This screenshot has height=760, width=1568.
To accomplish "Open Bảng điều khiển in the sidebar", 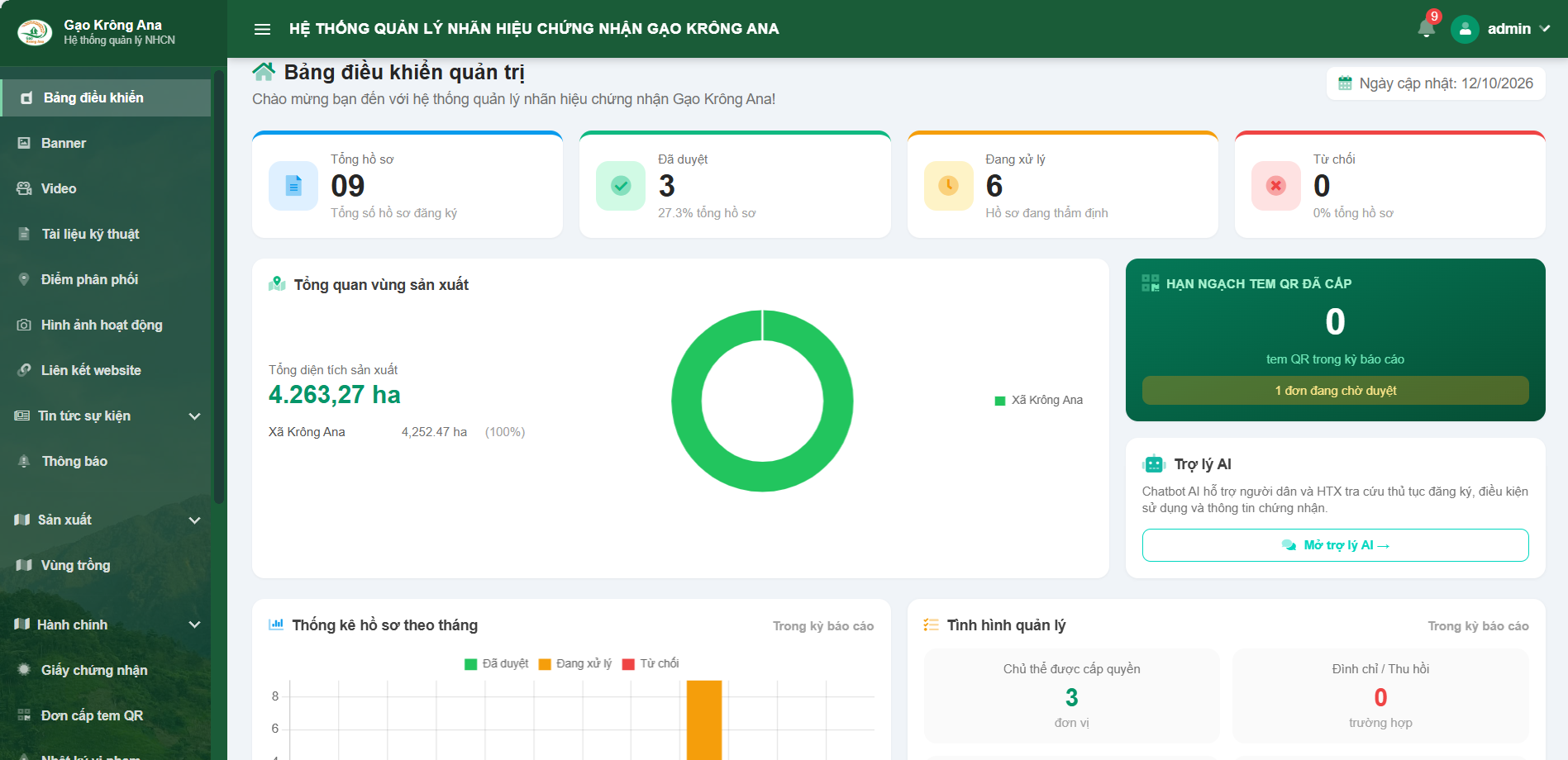I will point(106,97).
